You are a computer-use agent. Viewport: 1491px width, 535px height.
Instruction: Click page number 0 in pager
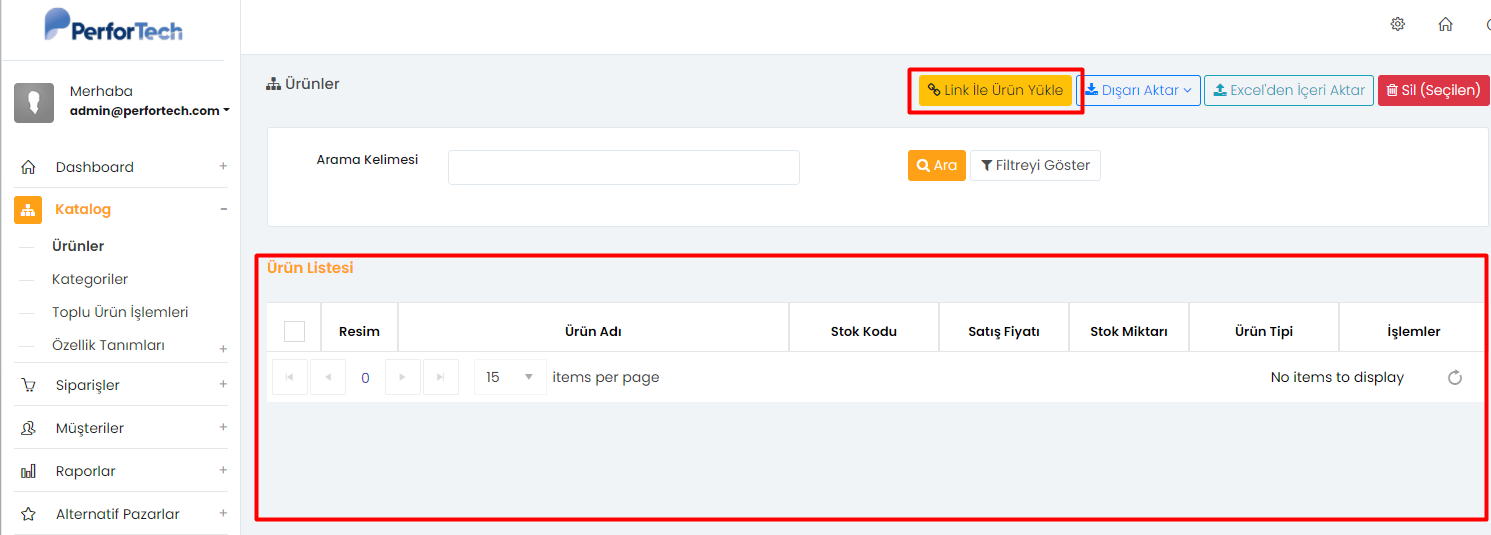point(365,377)
